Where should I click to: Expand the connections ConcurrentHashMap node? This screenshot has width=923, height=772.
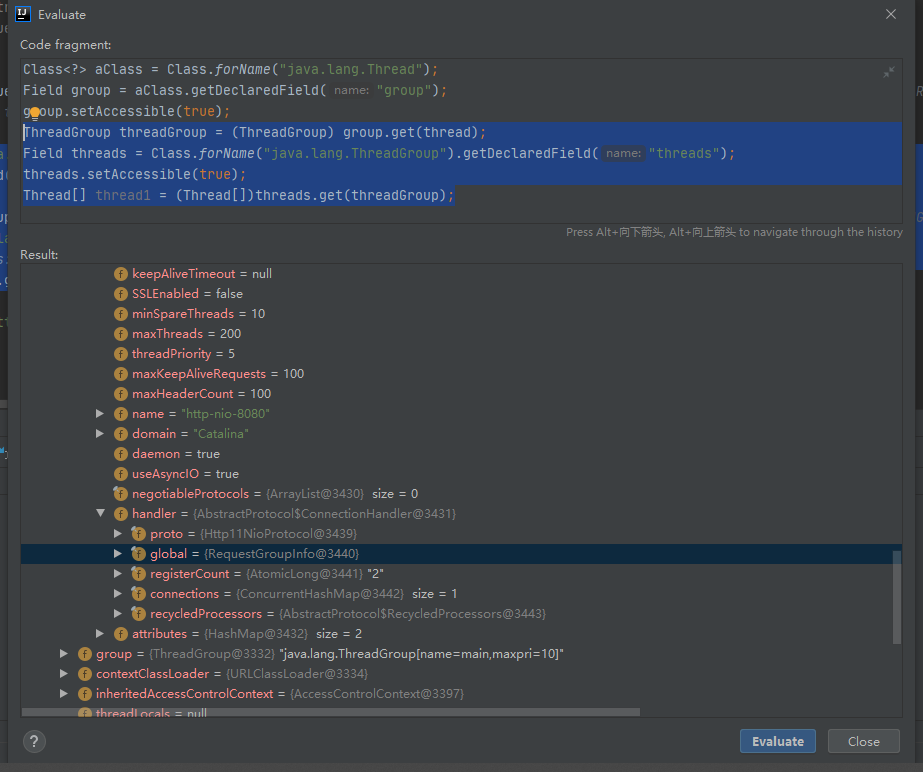tap(118, 594)
